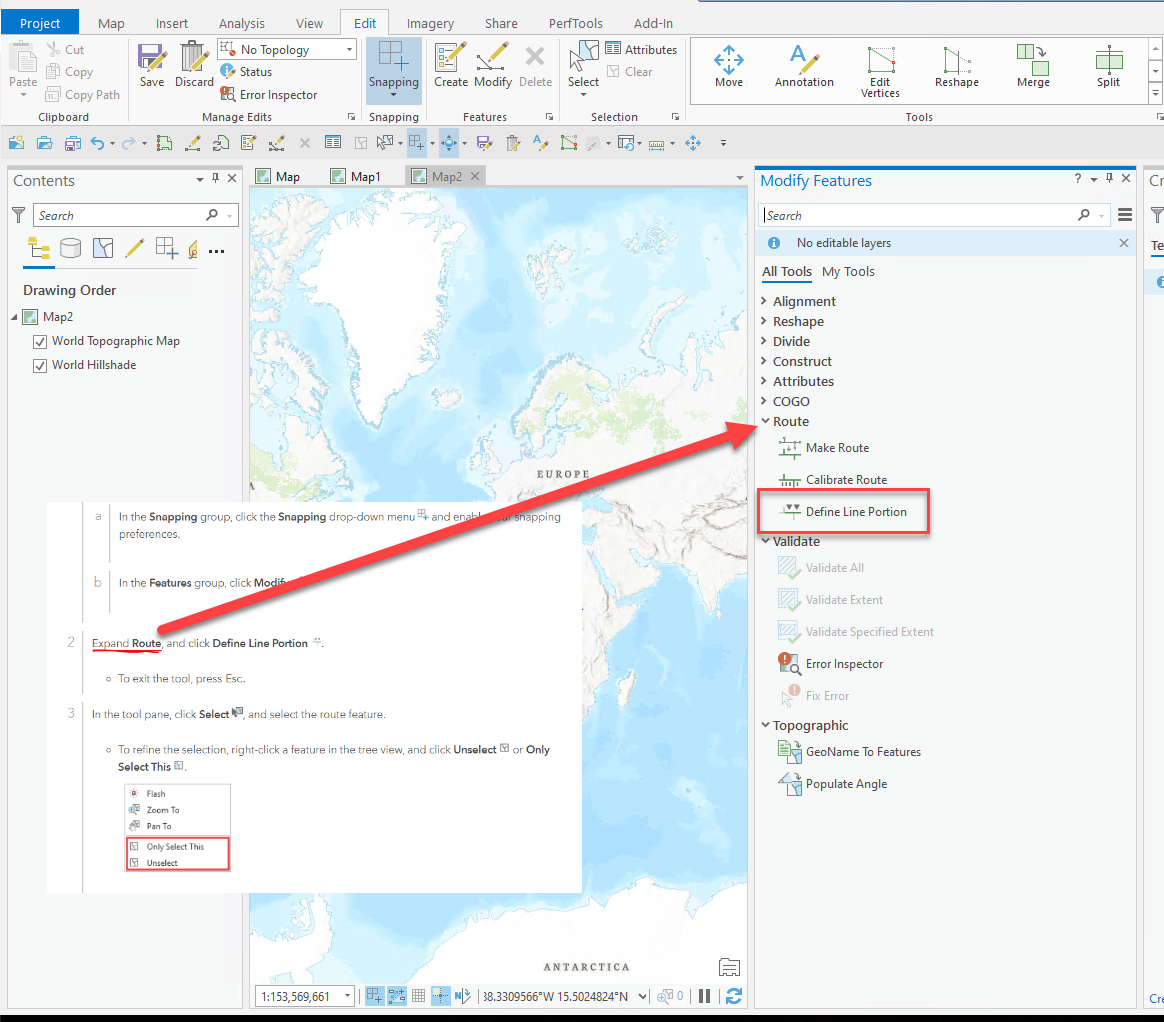Screen dimensions: 1164x1022
Task: Select the Populate Angle tool
Action: click(841, 783)
